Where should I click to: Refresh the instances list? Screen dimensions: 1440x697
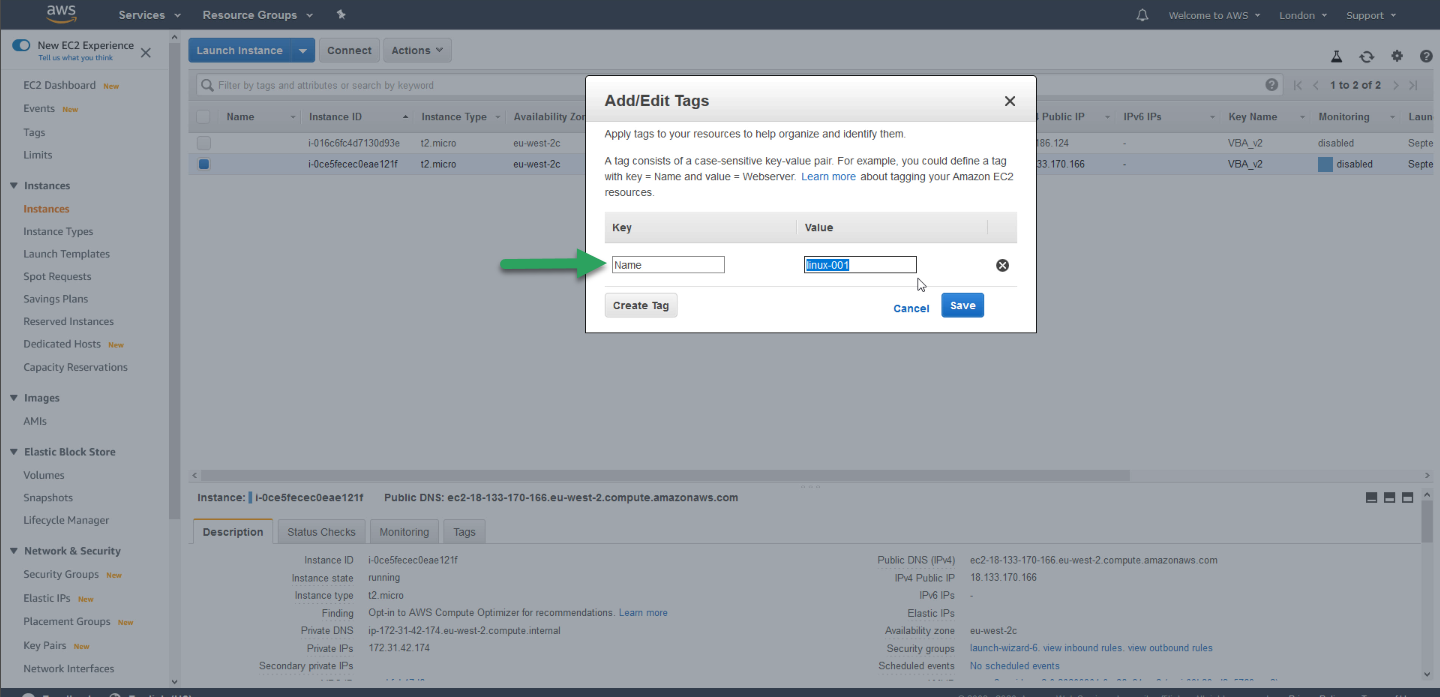pyautogui.click(x=1366, y=57)
